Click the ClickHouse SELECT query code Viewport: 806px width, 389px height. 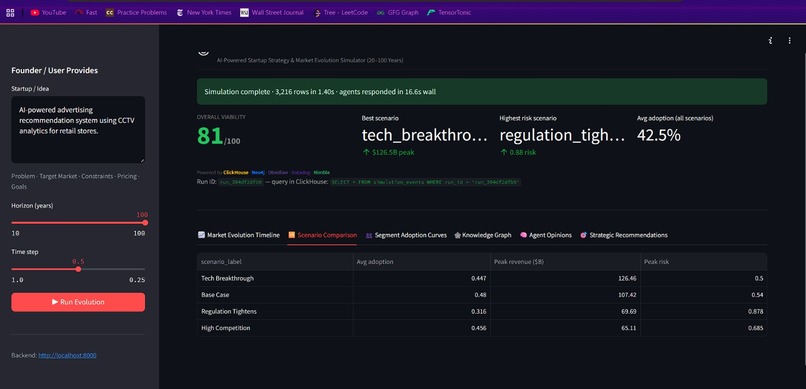[x=425, y=182]
